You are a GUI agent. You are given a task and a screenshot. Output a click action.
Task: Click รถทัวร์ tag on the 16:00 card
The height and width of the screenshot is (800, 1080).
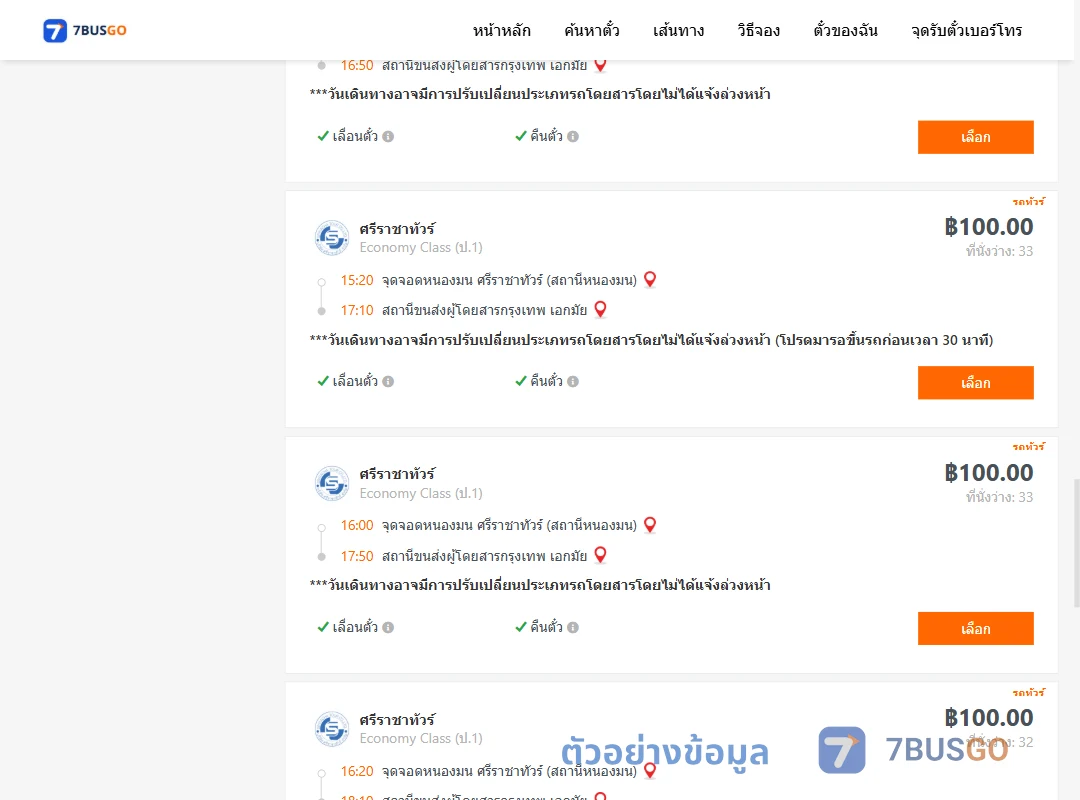pyautogui.click(x=1029, y=447)
